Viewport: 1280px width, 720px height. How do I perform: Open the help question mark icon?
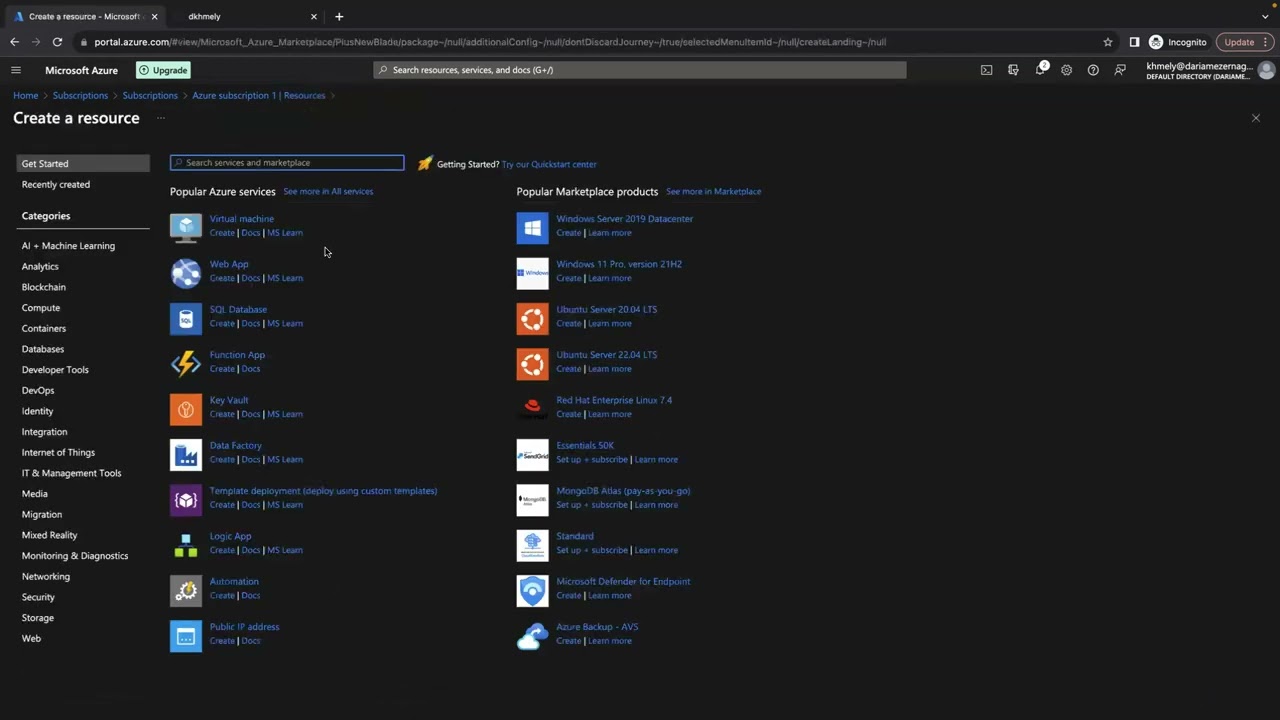click(1093, 70)
